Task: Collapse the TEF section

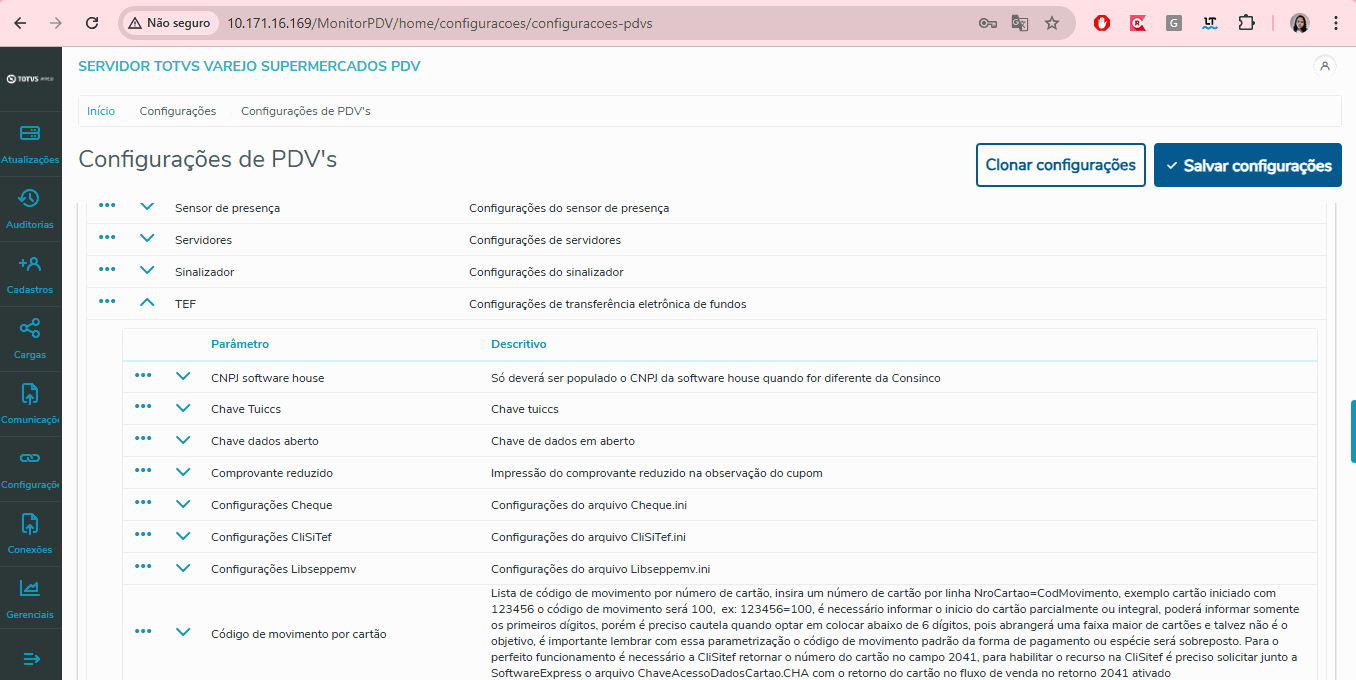Action: pyautogui.click(x=147, y=302)
